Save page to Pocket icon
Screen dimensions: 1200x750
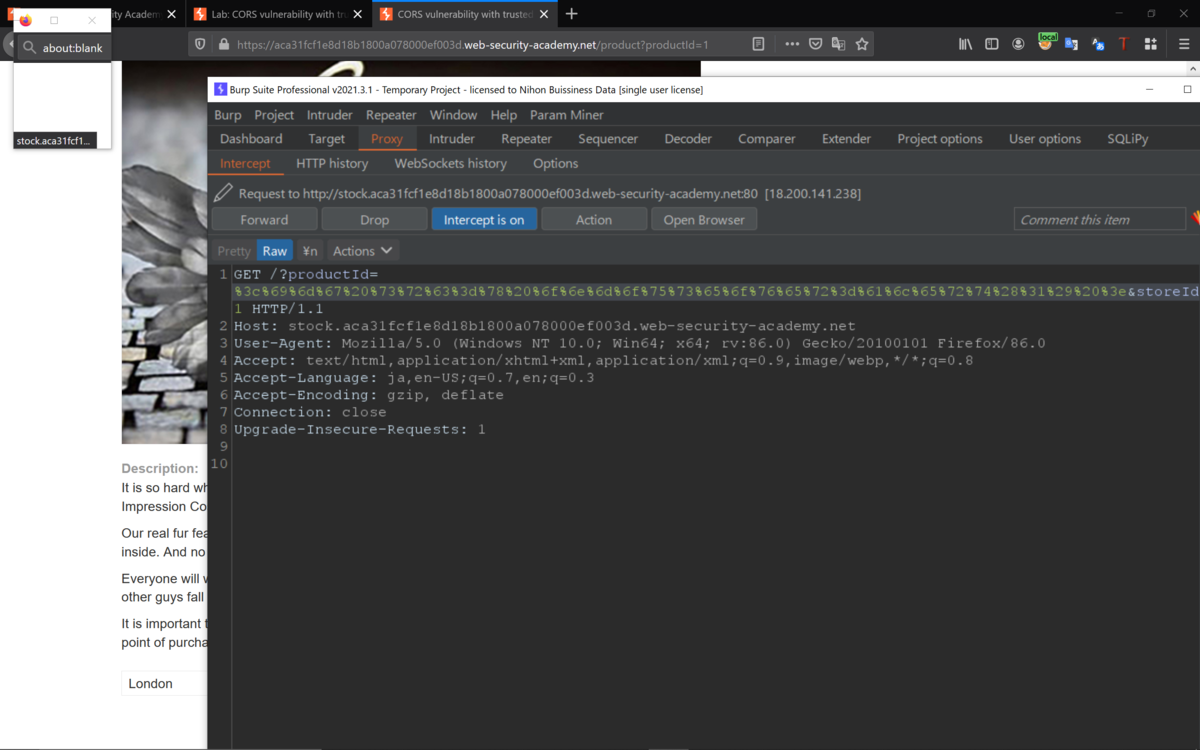click(x=816, y=44)
